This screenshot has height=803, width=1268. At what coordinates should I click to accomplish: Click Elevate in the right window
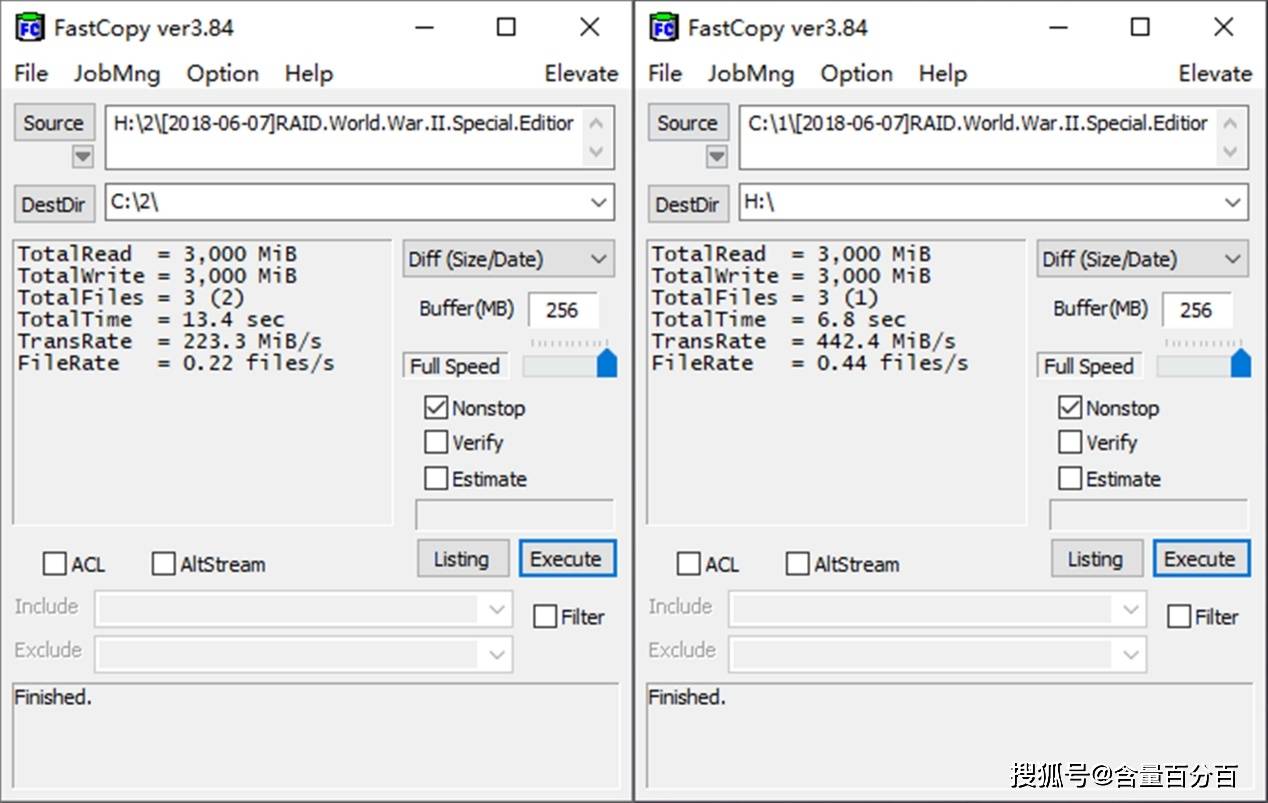[1215, 73]
